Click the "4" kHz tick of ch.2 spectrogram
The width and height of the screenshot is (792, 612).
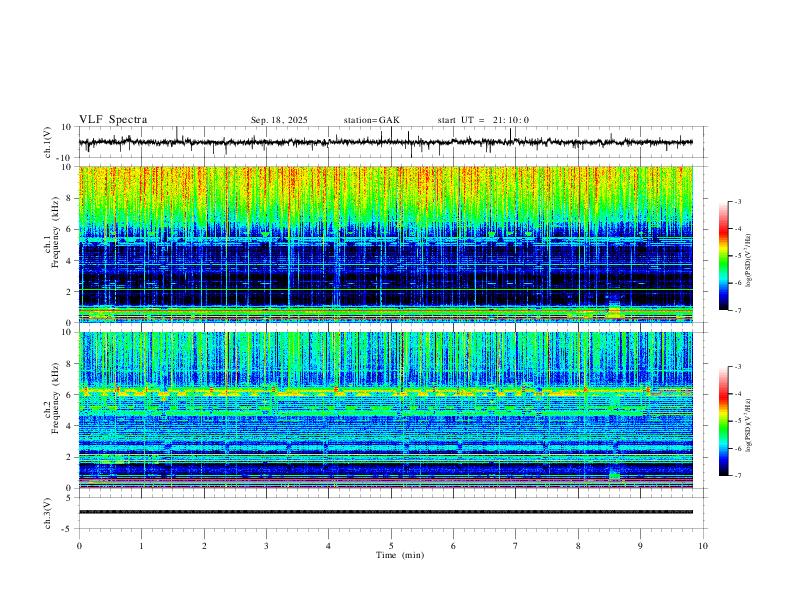click(x=70, y=426)
